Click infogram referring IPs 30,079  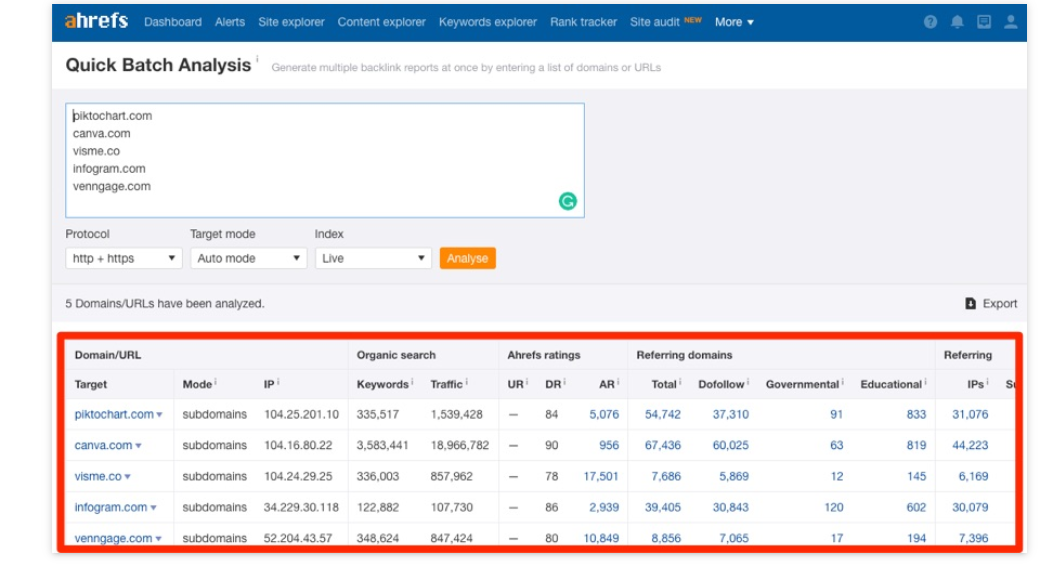pos(970,507)
